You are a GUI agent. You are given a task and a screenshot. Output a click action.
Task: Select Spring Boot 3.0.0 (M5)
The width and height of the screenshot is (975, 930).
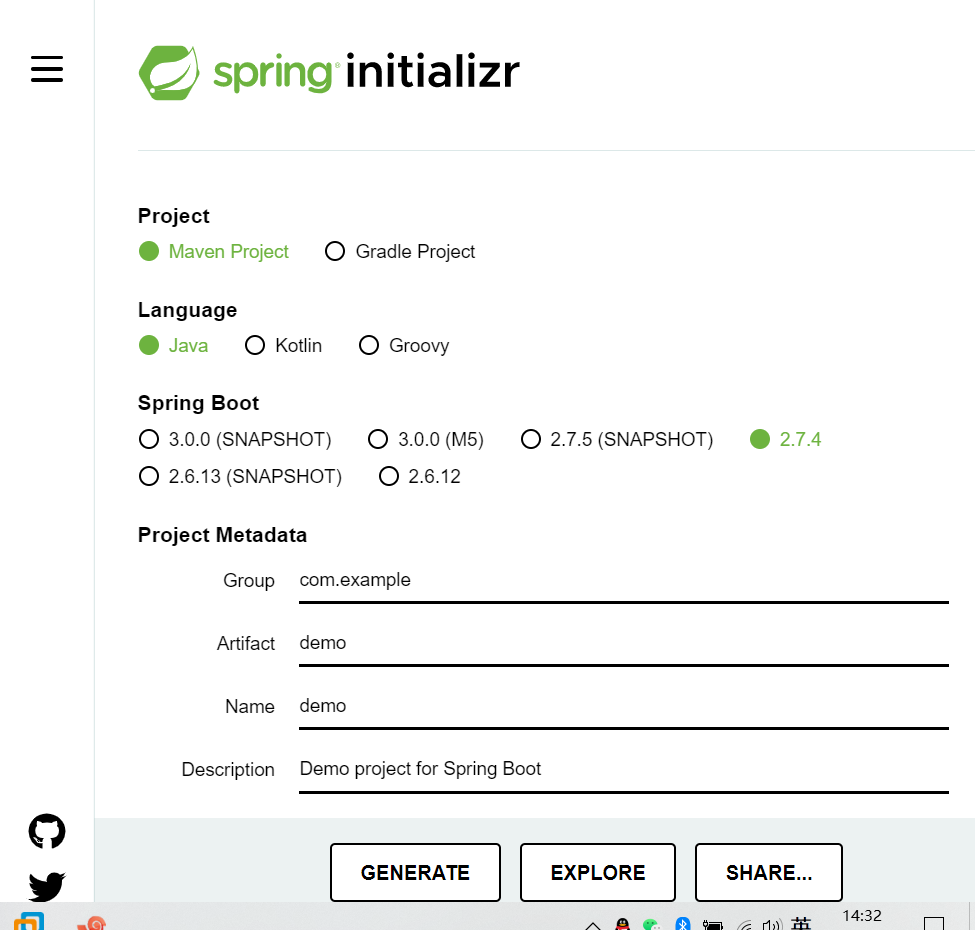(426, 439)
